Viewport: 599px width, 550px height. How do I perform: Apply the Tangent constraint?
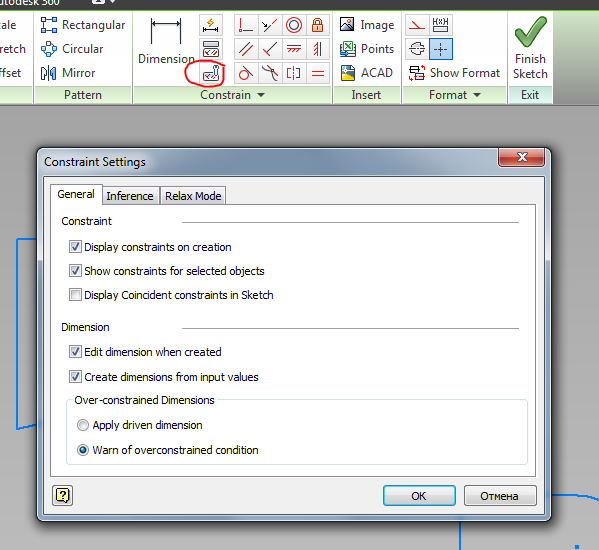point(246,73)
